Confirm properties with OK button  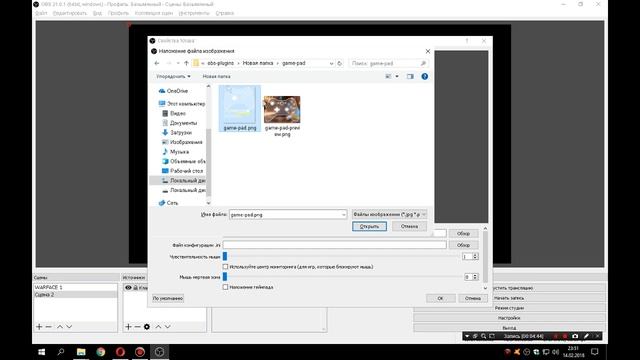coord(440,298)
